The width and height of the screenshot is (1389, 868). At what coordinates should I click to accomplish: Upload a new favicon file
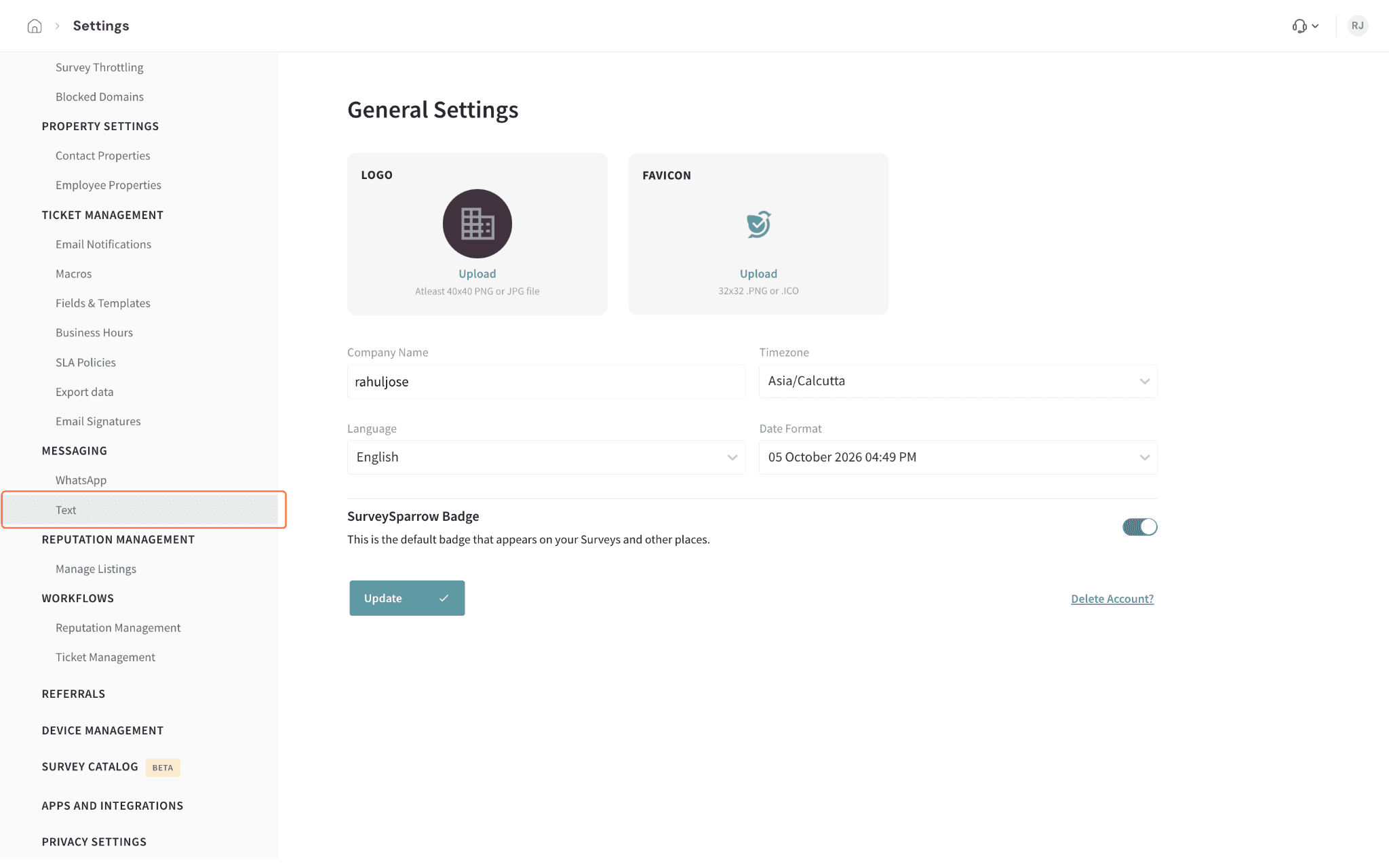[758, 273]
